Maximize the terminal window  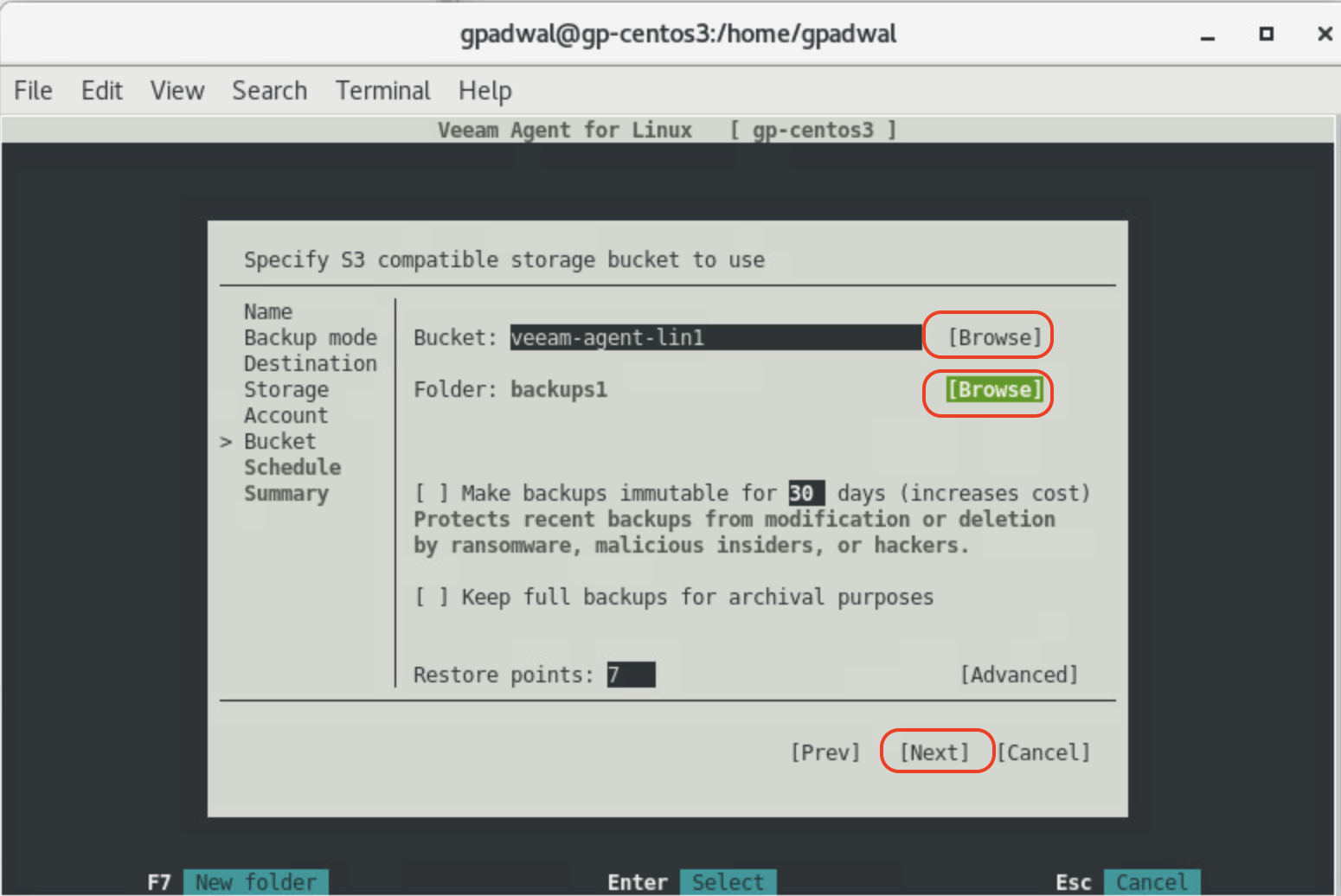(x=1267, y=34)
